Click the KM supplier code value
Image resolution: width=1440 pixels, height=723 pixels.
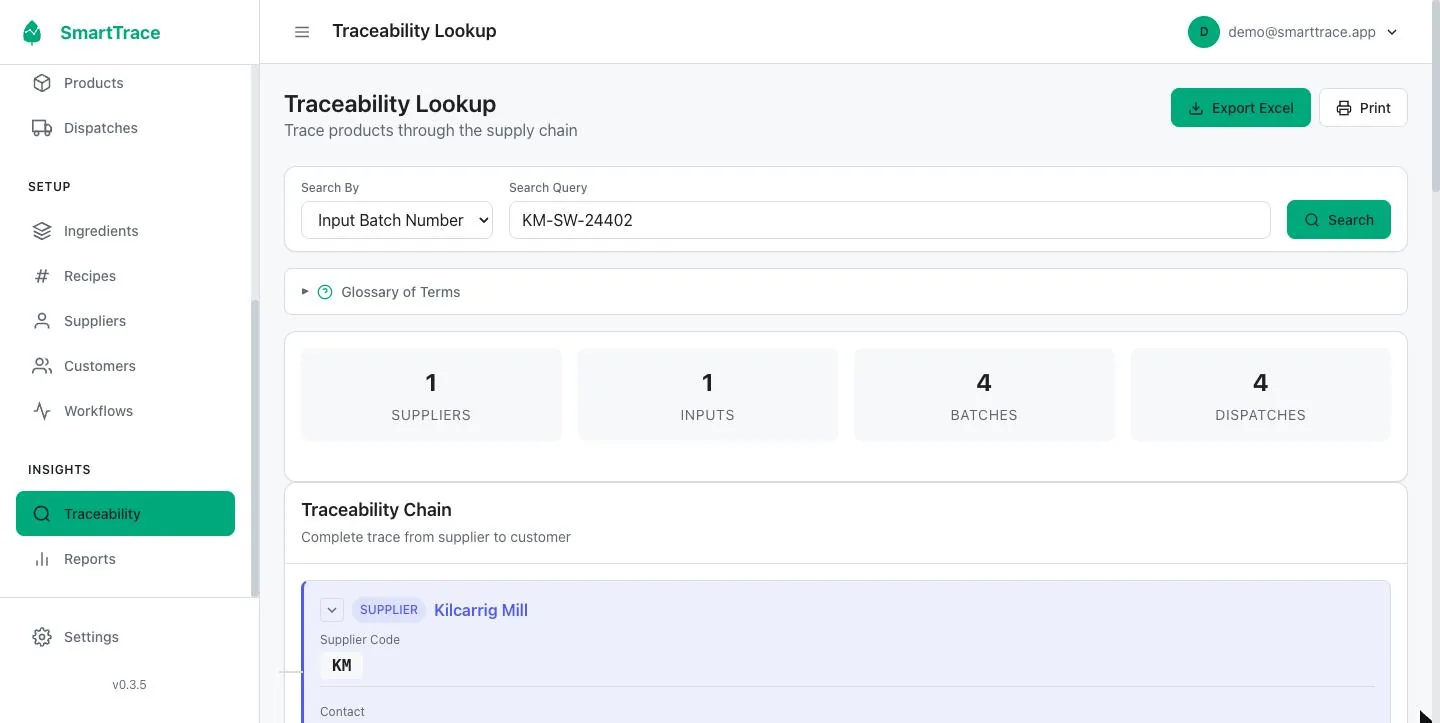341,666
